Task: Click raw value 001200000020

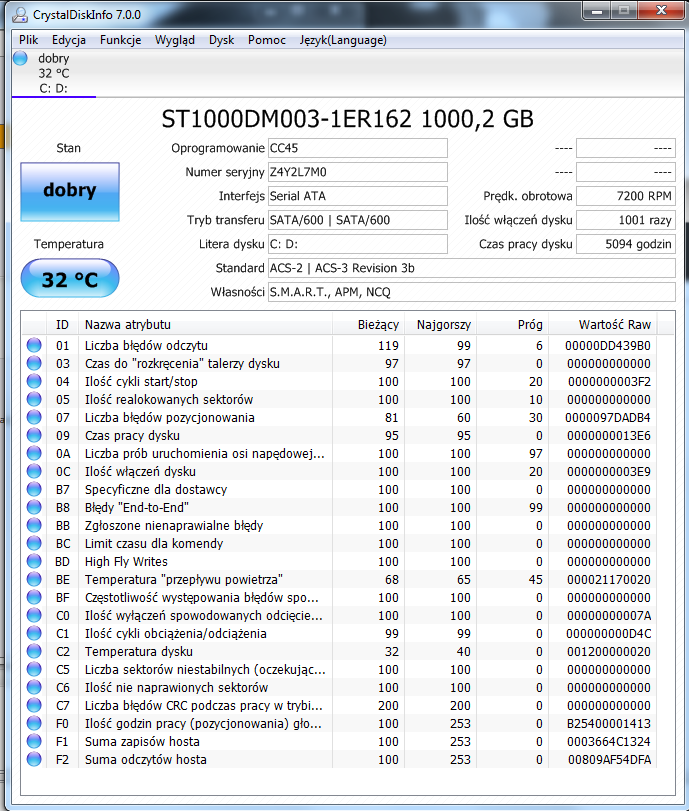Action: [609, 651]
